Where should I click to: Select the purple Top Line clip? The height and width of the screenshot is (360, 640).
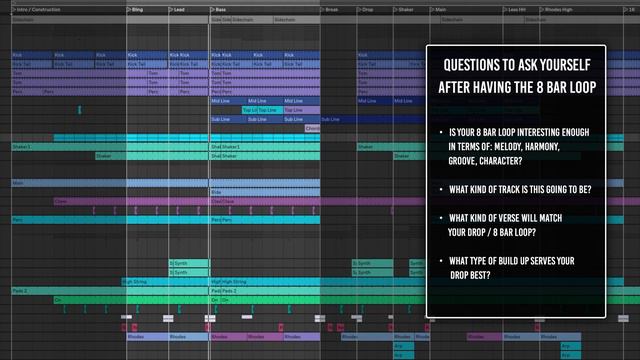[x=302, y=110]
